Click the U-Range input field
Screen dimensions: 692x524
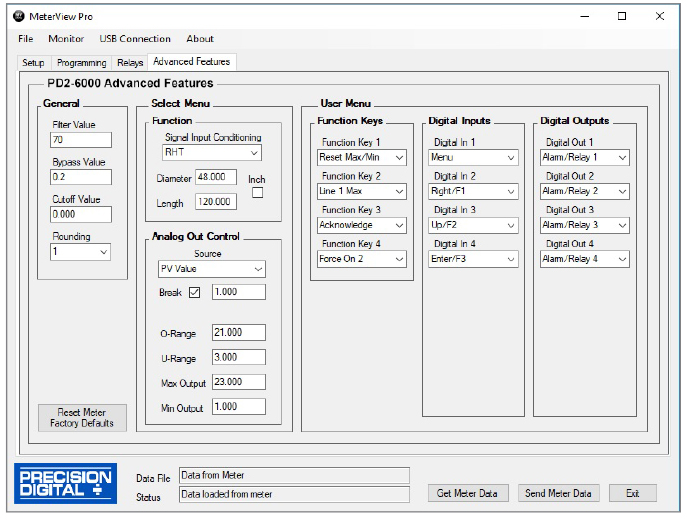239,357
